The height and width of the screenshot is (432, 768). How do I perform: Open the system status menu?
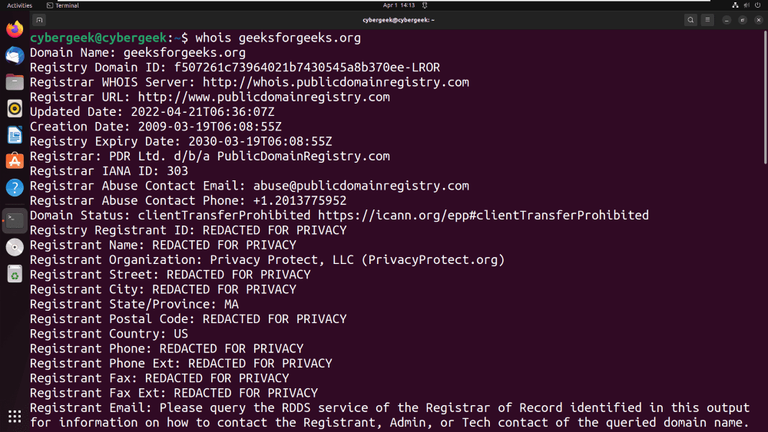(x=746, y=5)
